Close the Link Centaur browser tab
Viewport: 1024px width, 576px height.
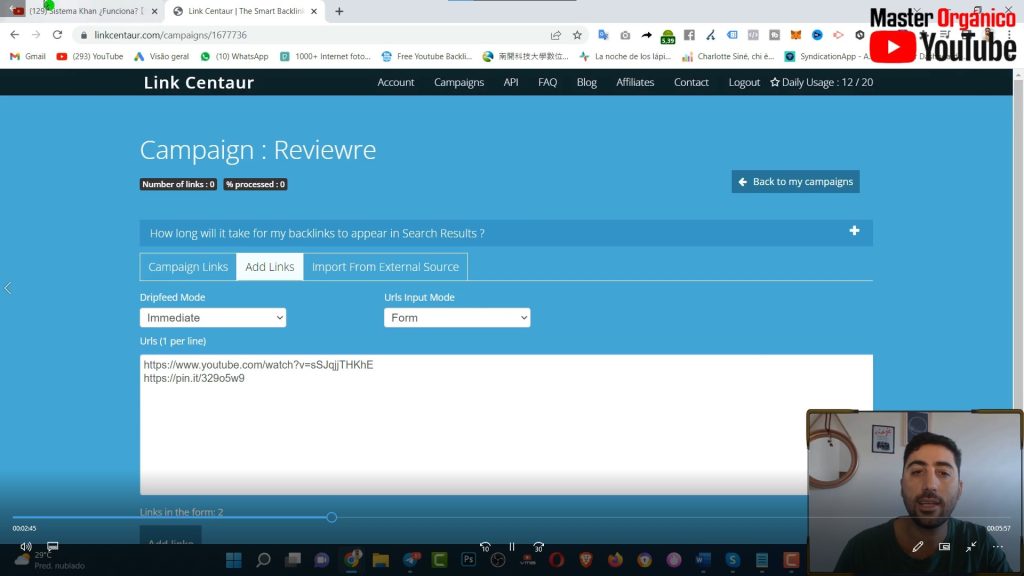(314, 11)
